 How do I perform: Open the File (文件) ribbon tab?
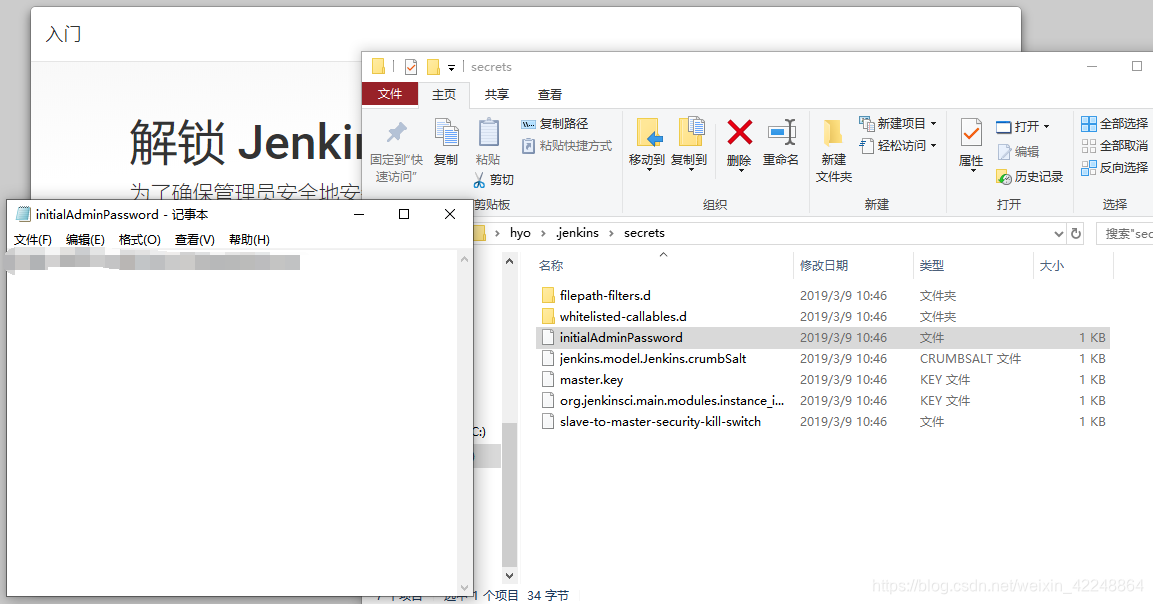(390, 94)
